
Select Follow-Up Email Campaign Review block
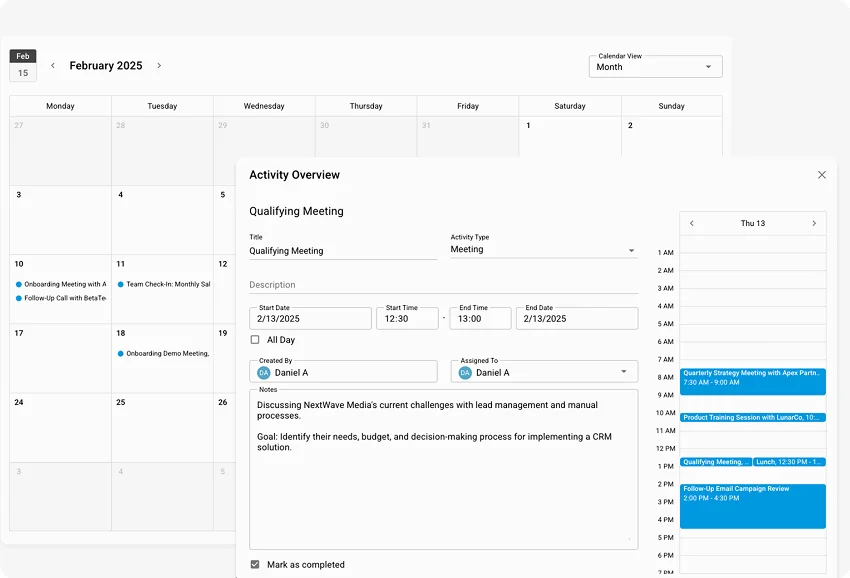click(752, 506)
